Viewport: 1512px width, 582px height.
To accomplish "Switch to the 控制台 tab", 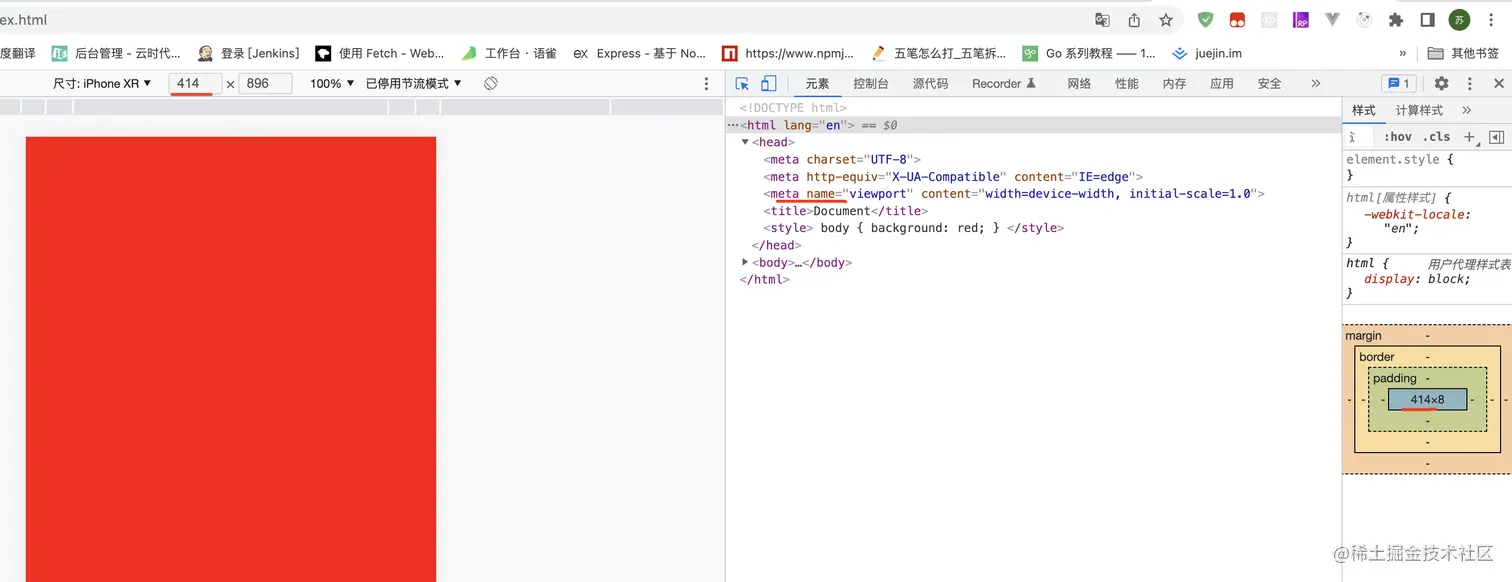I will coord(871,84).
